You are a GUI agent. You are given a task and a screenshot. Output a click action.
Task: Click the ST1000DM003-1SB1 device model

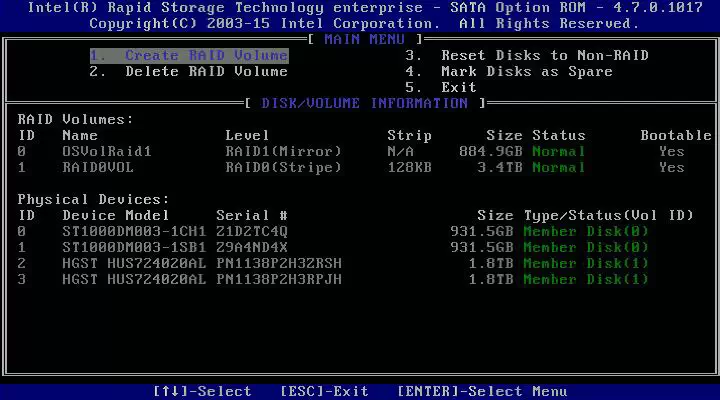point(133,248)
